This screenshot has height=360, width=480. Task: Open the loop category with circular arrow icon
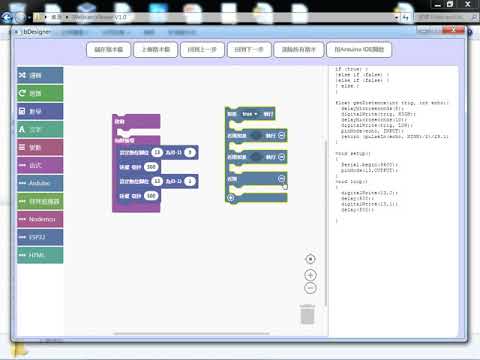(x=40, y=93)
